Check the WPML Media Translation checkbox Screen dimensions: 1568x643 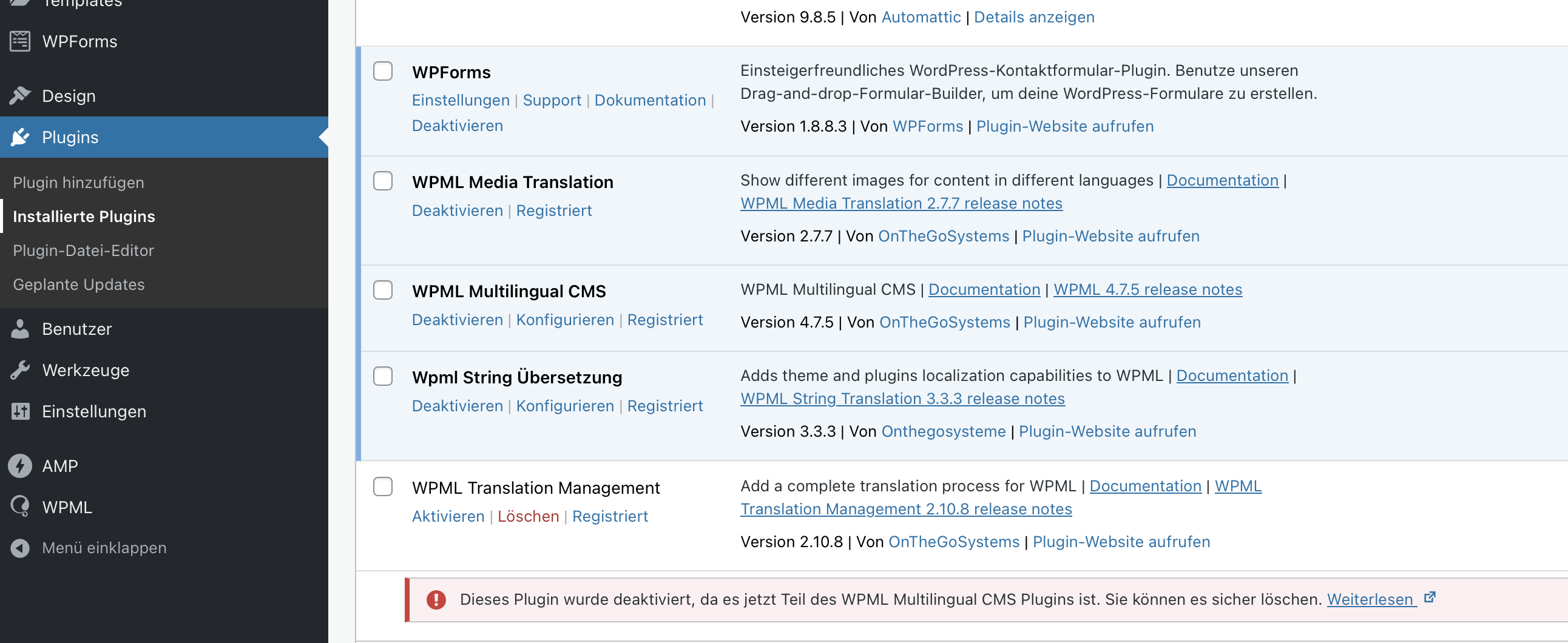(383, 181)
